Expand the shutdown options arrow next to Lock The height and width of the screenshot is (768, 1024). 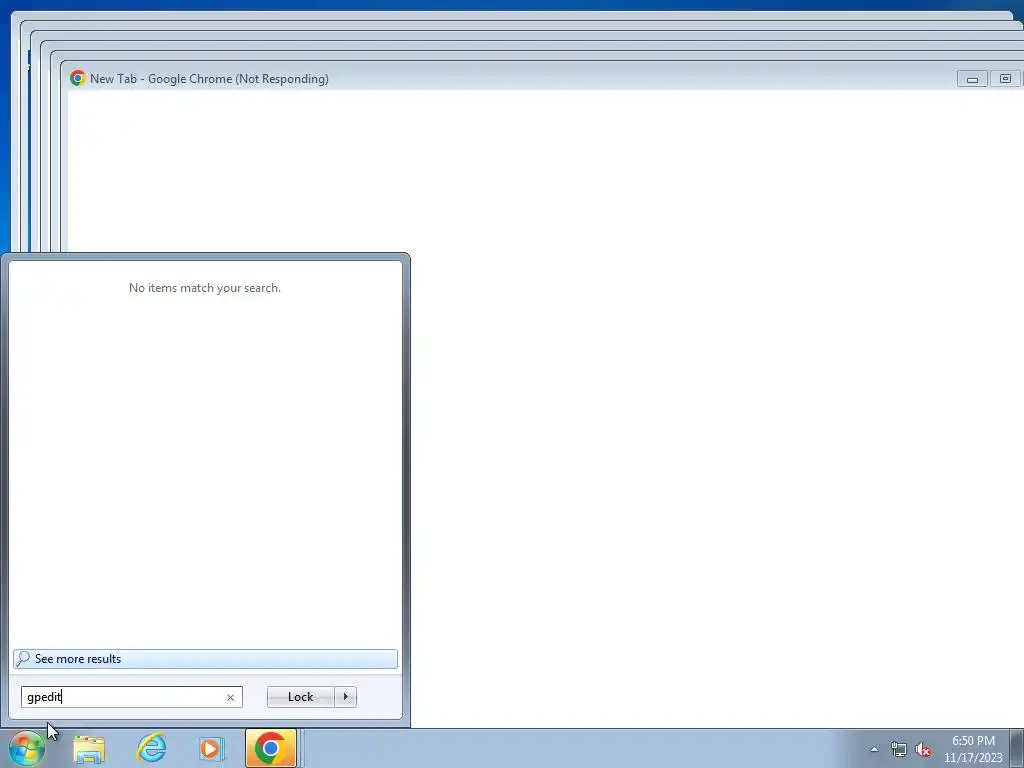click(345, 697)
